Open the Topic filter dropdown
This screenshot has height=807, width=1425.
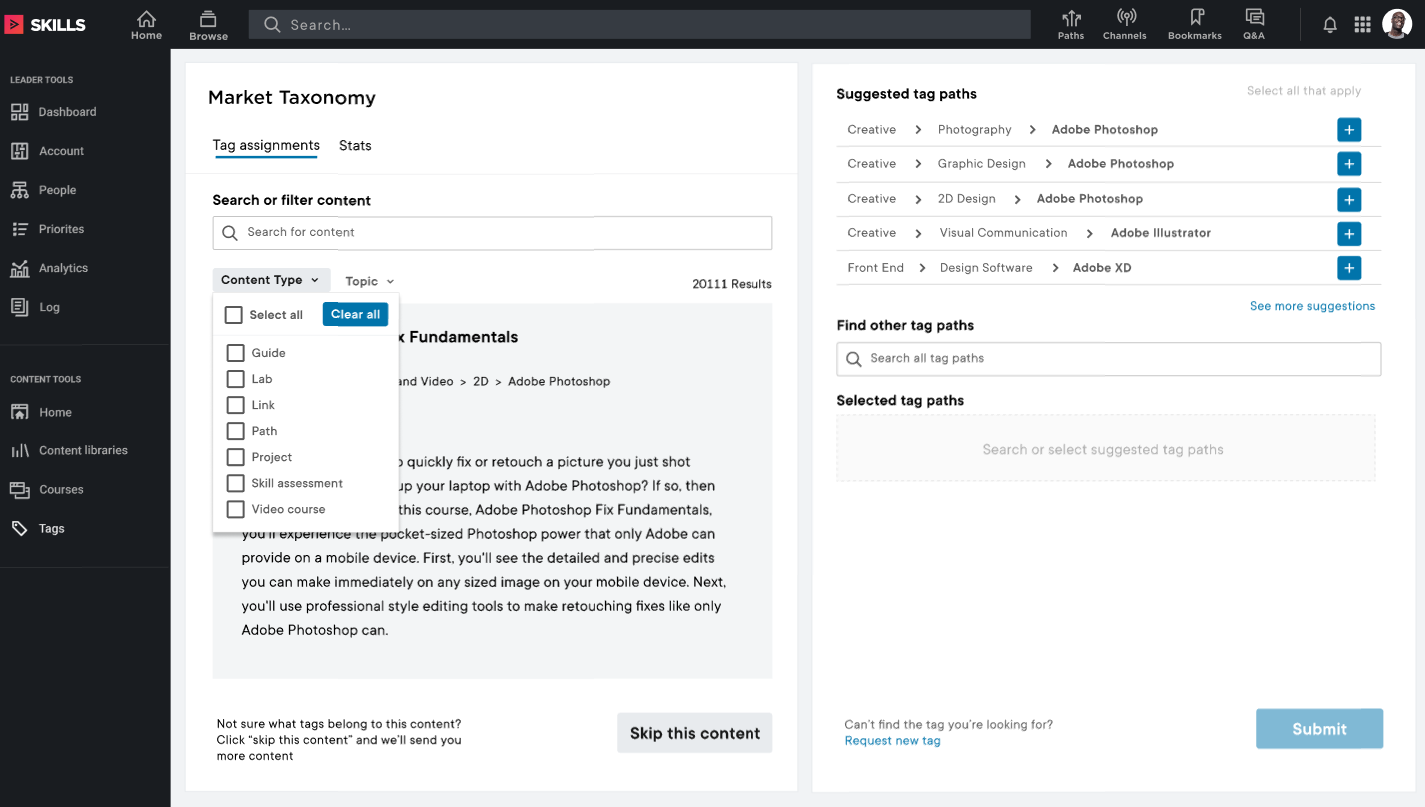tap(369, 282)
